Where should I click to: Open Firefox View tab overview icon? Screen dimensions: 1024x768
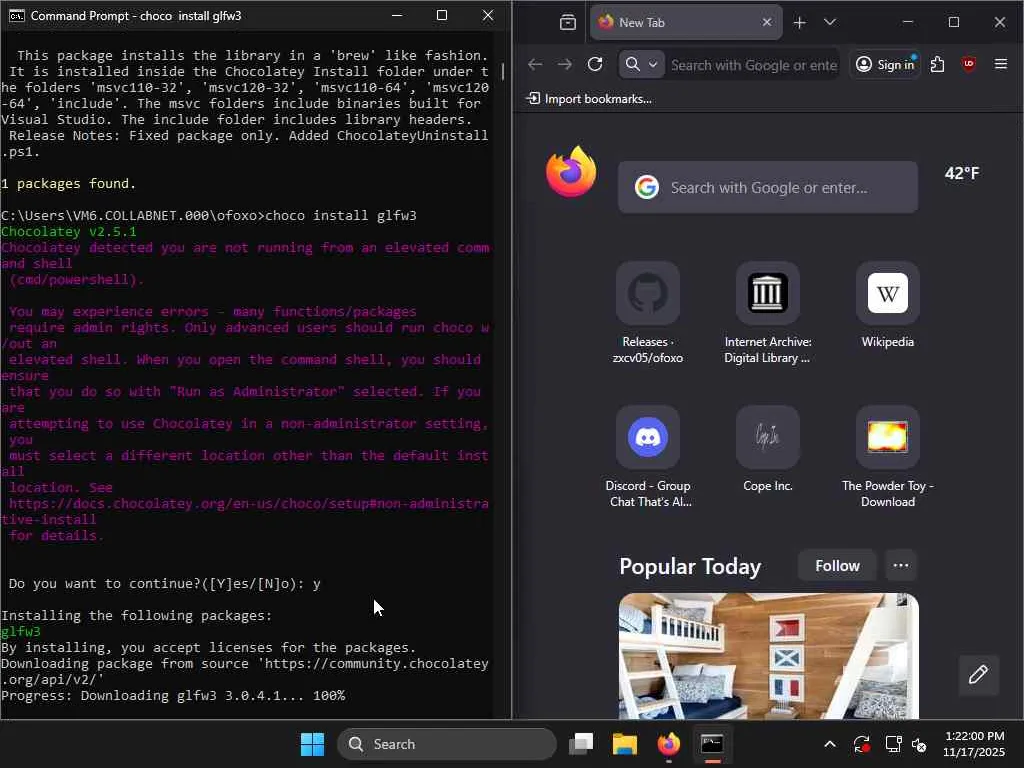pos(568,23)
